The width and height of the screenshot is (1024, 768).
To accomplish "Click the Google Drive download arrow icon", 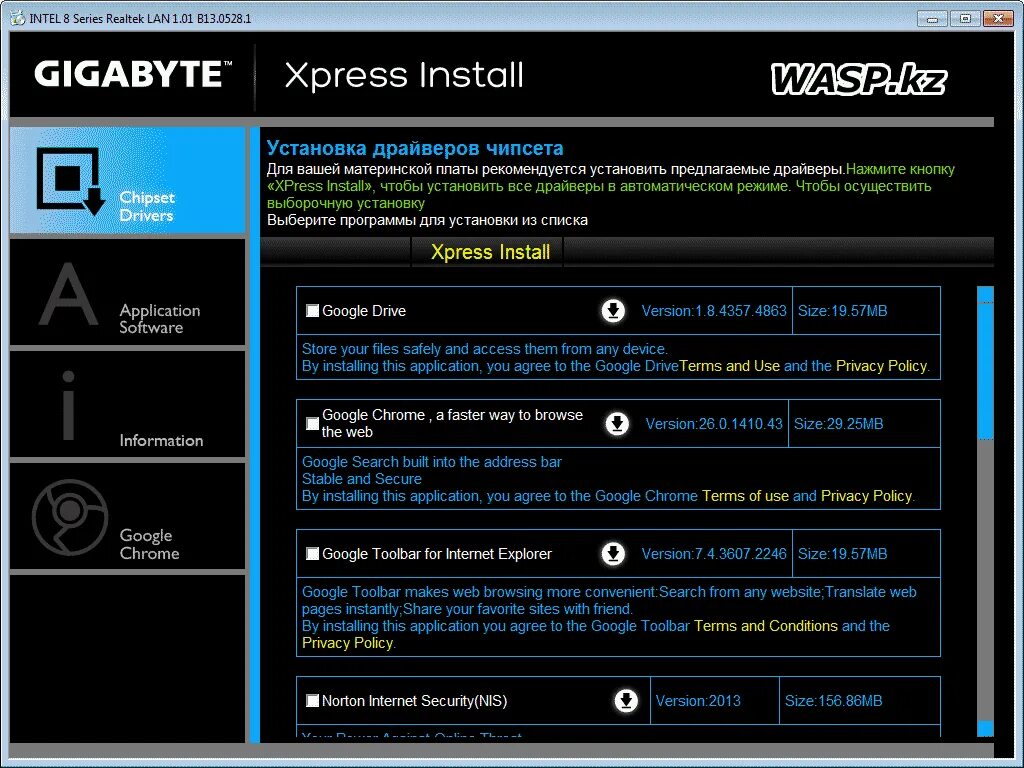I will (613, 311).
